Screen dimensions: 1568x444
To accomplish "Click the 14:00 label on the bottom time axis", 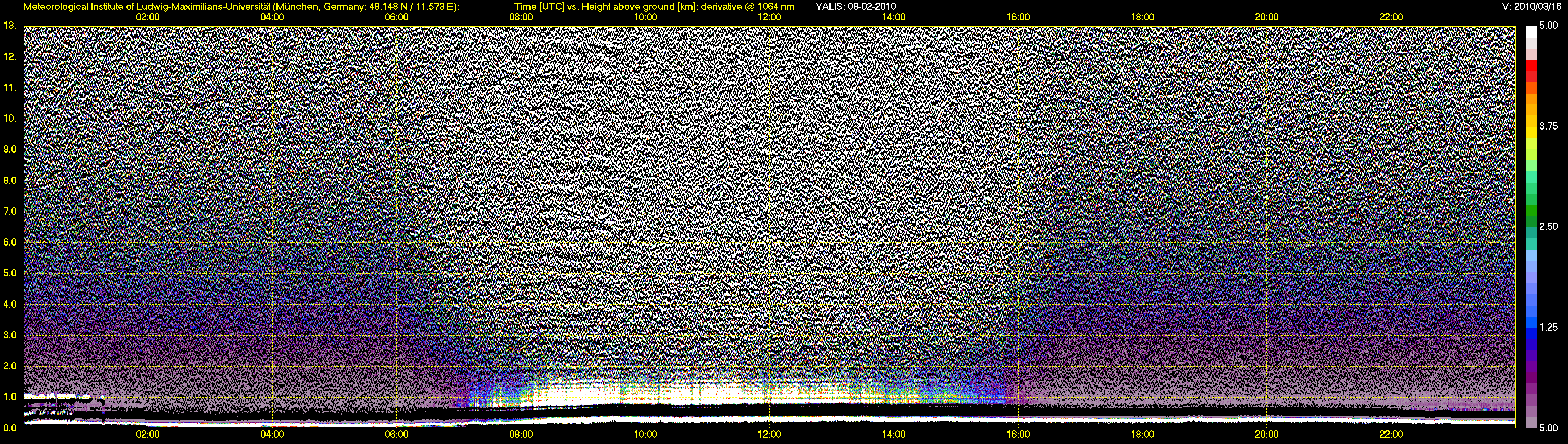I will coord(894,435).
